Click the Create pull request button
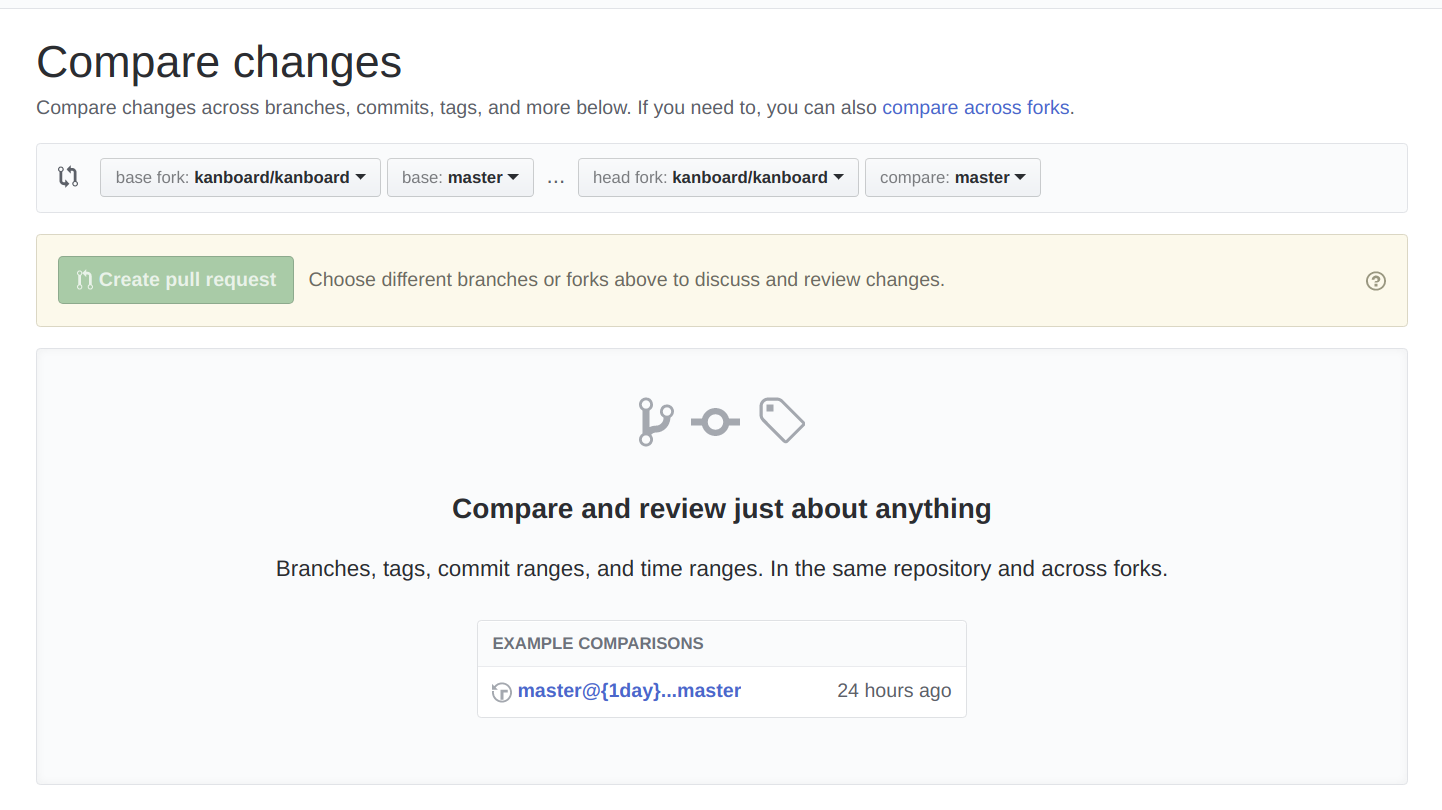Viewport: 1442px width, 810px height. 176,280
